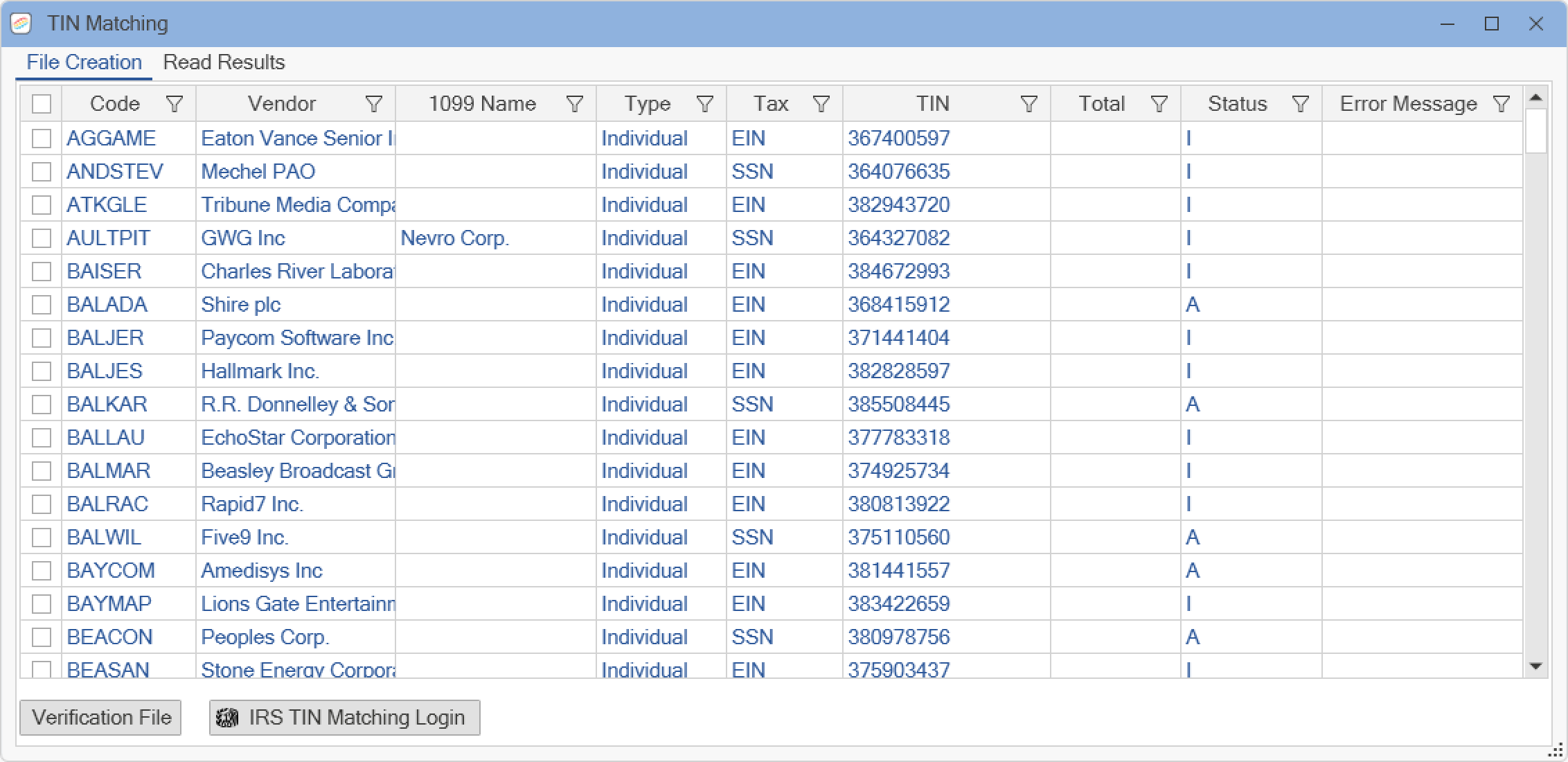Open the IRS TIN Matching Login button

coord(344,718)
